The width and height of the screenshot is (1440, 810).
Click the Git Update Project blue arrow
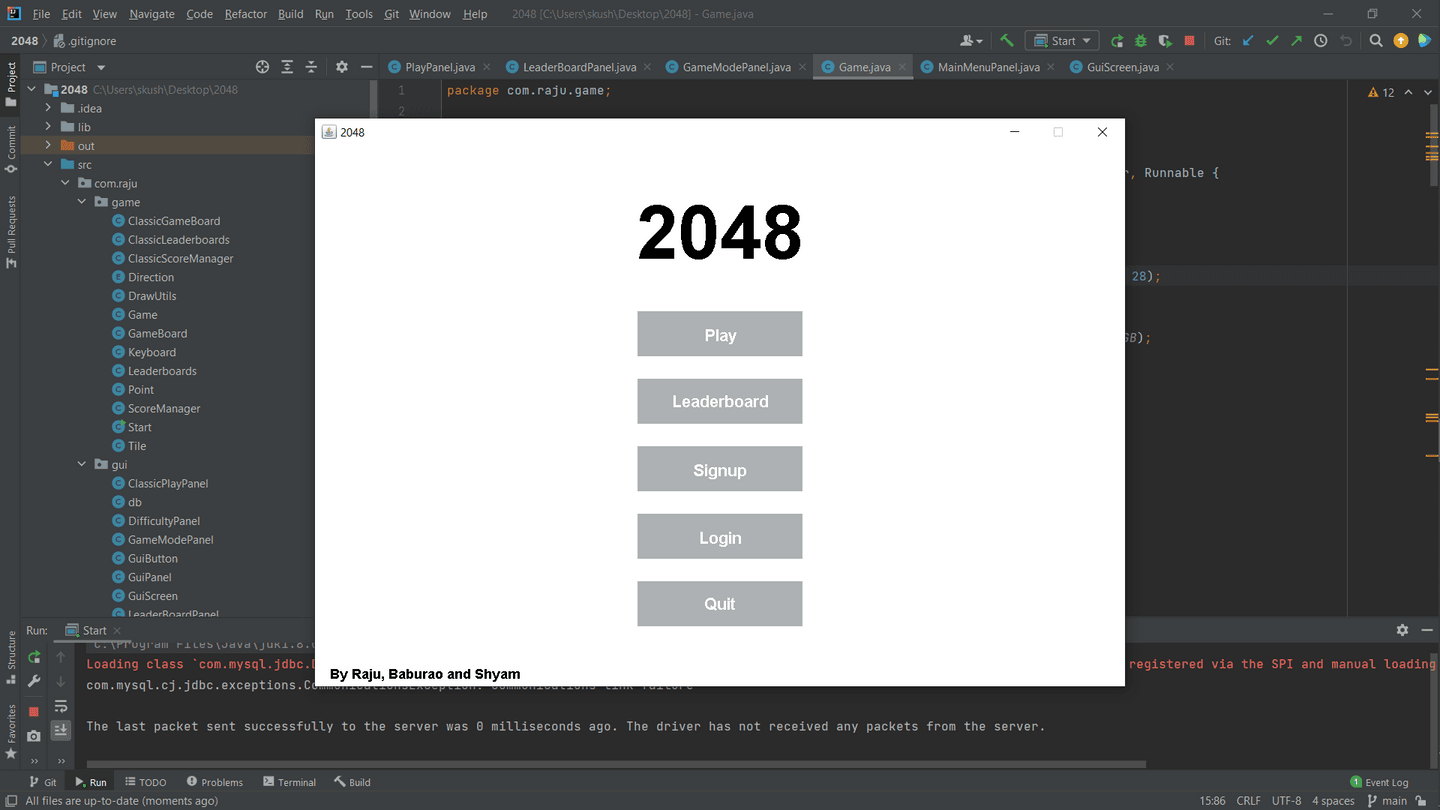pyautogui.click(x=1247, y=41)
